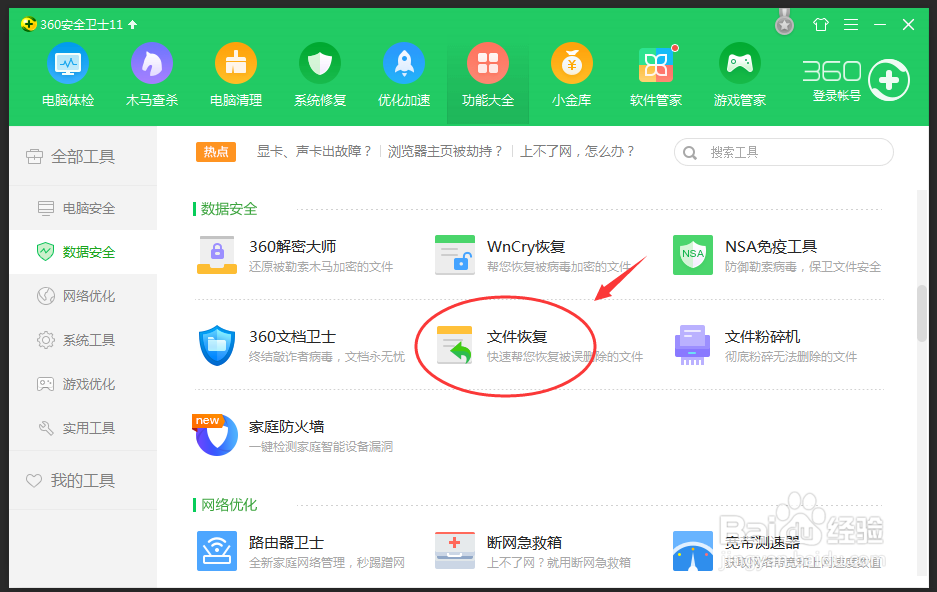Screen dimensions: 937x592
Task: Open the 软件管家 software manager icon
Action: click(x=656, y=63)
